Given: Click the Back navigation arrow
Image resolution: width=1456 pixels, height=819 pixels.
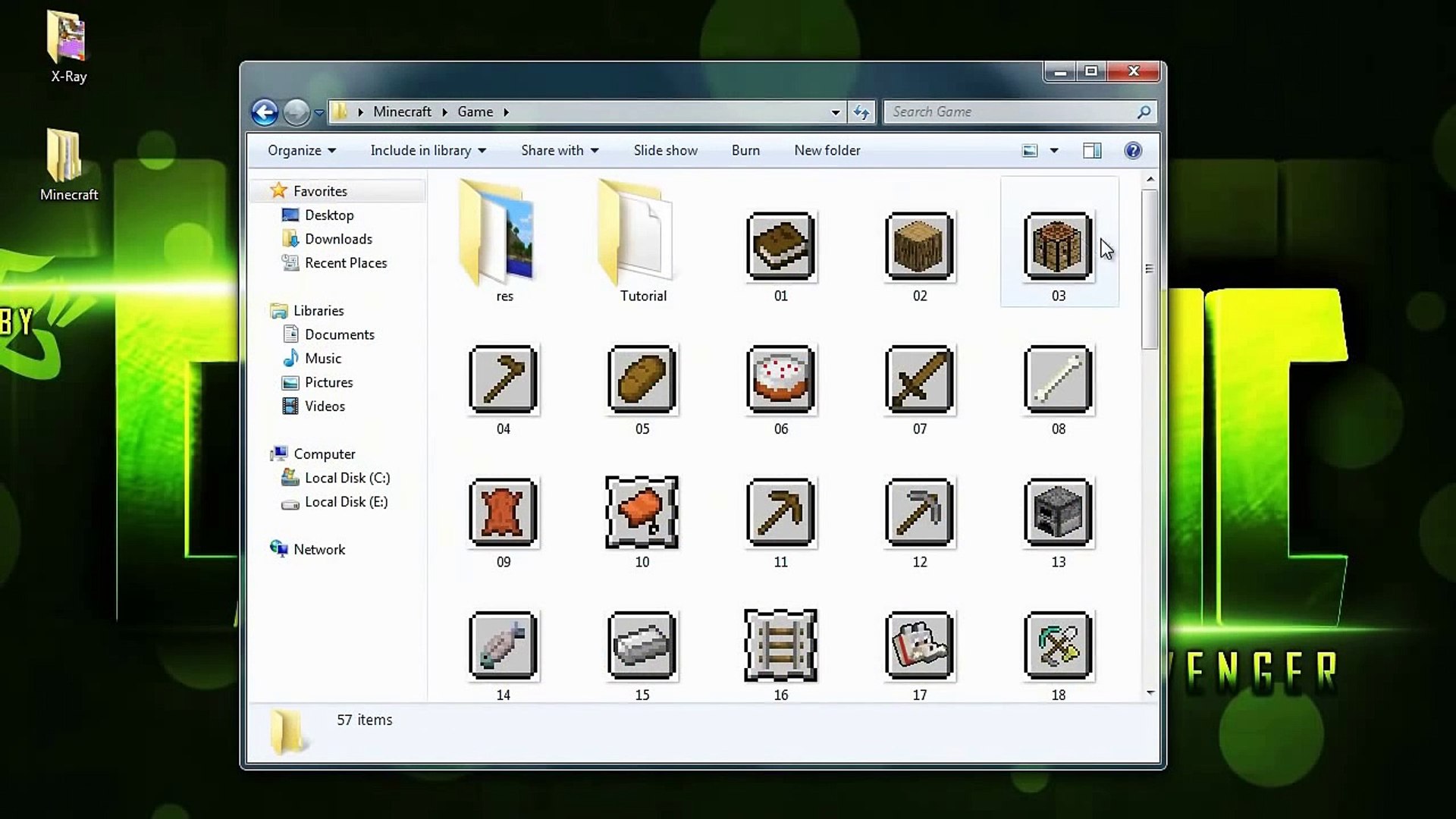Looking at the screenshot, I should tap(265, 112).
